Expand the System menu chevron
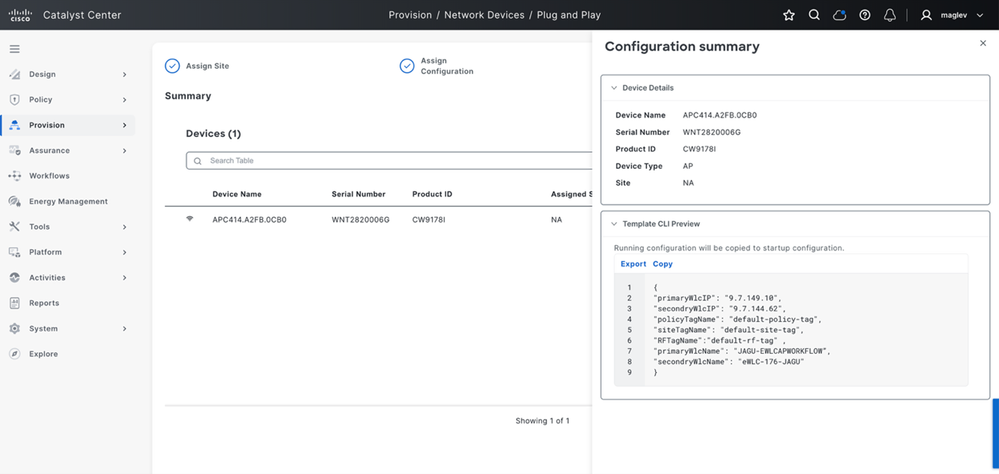 pos(124,329)
